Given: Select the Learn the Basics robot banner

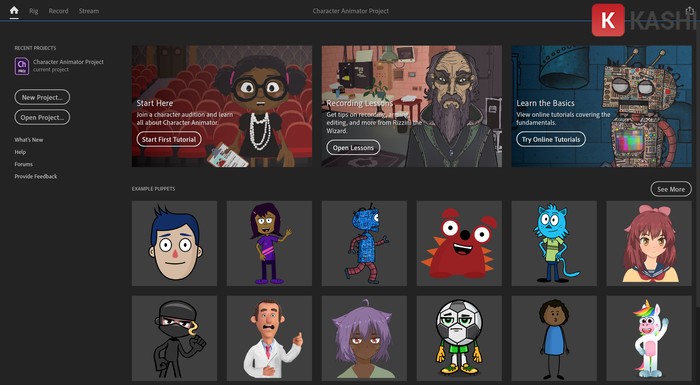Looking at the screenshot, I should point(601,106).
